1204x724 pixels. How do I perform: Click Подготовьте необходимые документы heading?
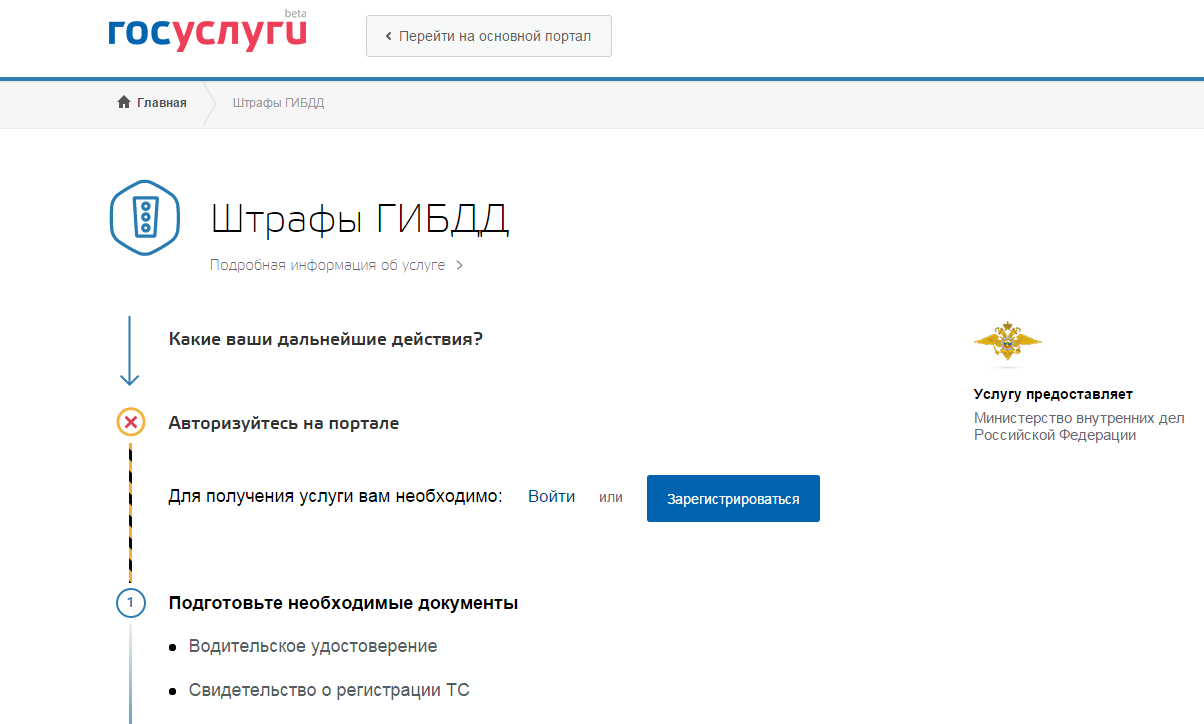343,603
